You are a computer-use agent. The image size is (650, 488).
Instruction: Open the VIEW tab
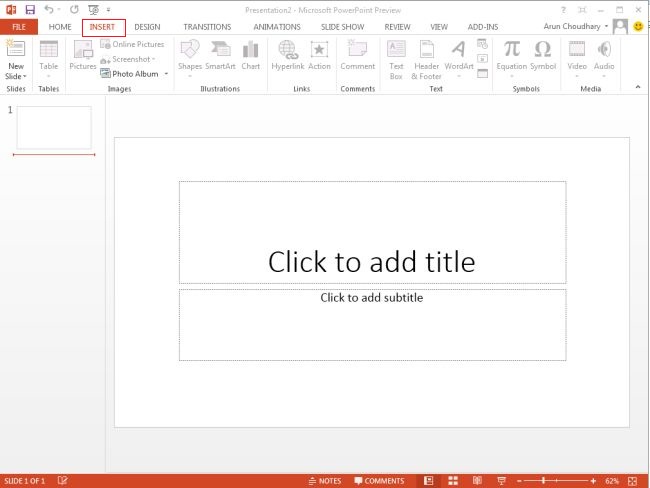(439, 27)
